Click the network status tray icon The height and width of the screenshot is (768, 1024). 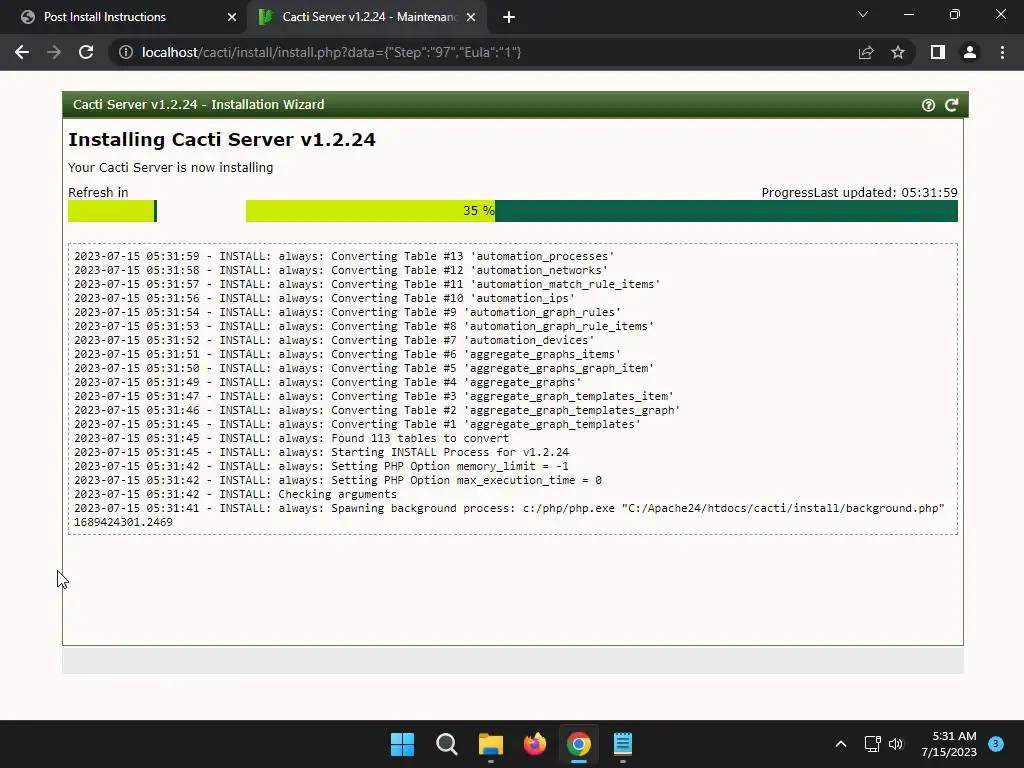click(872, 744)
